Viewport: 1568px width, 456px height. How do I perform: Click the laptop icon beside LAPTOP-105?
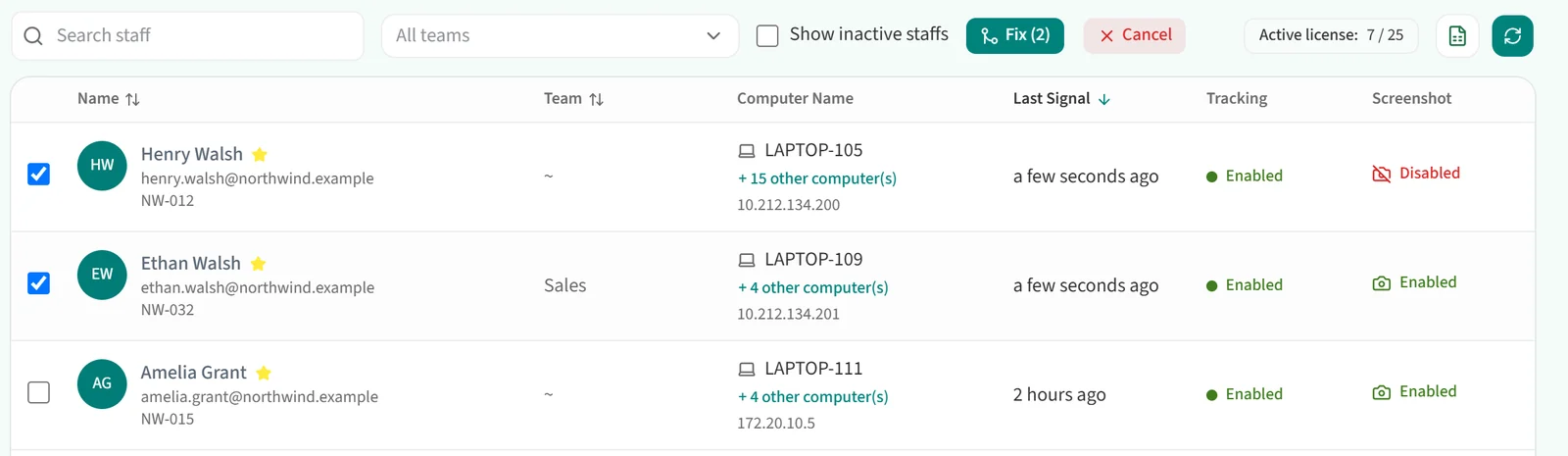point(747,151)
